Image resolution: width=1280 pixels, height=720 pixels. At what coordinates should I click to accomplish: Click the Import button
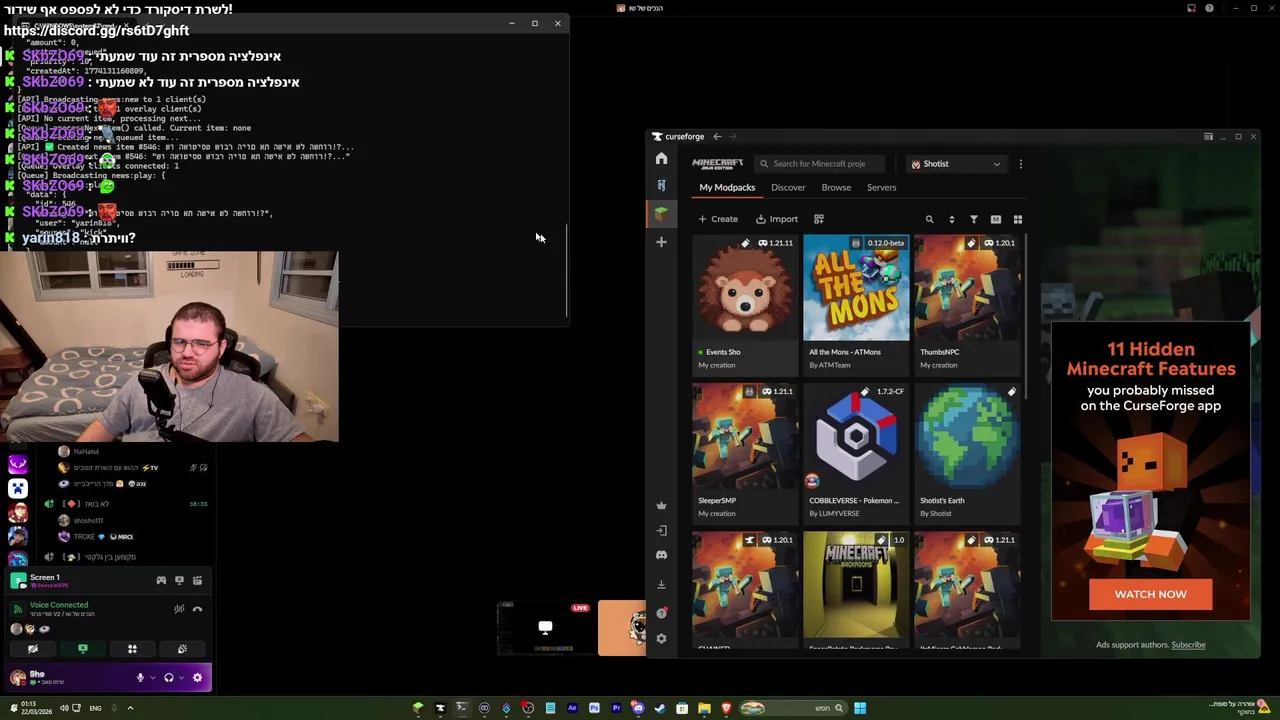tap(777, 219)
